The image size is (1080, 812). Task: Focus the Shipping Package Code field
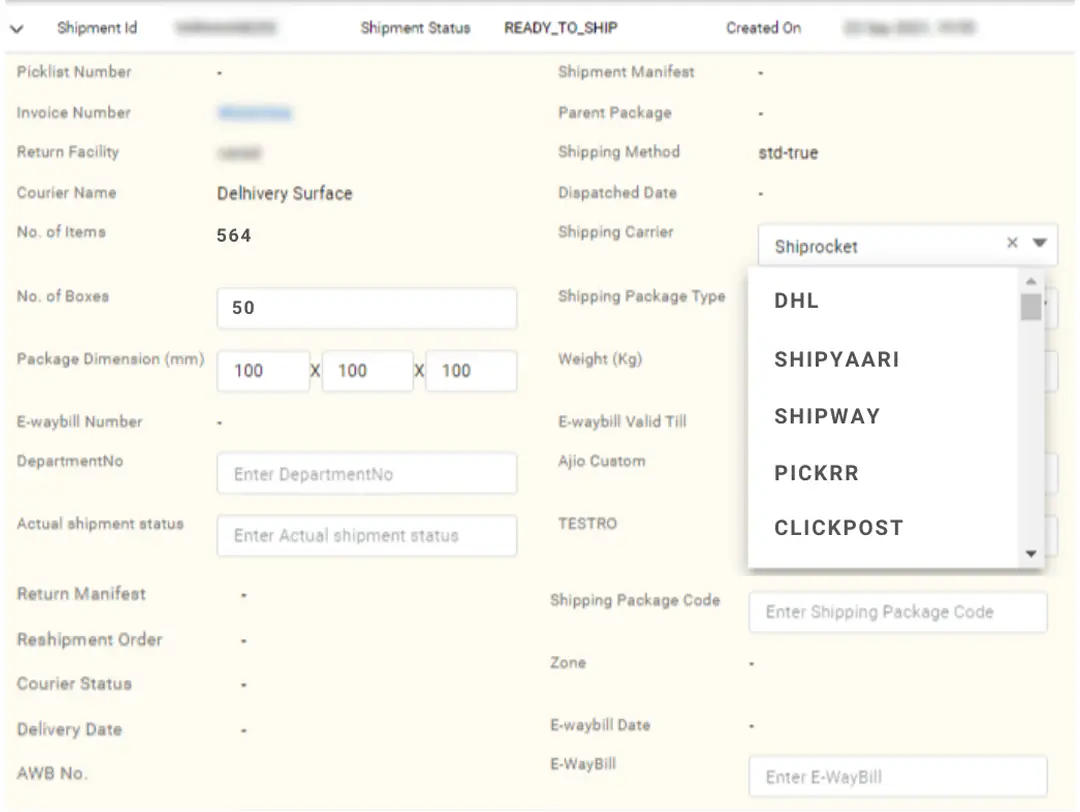pyautogui.click(x=897, y=612)
